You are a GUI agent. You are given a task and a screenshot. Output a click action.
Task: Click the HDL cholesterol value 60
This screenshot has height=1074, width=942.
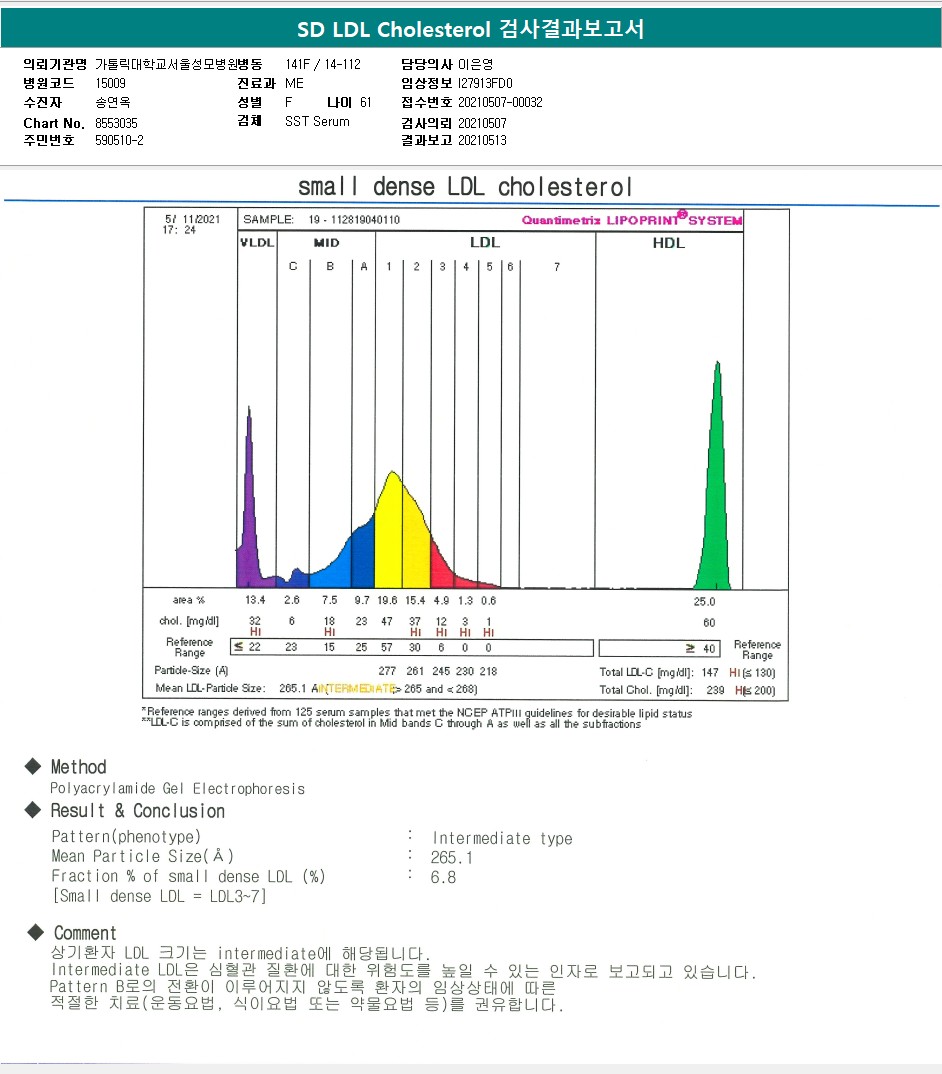pos(709,623)
